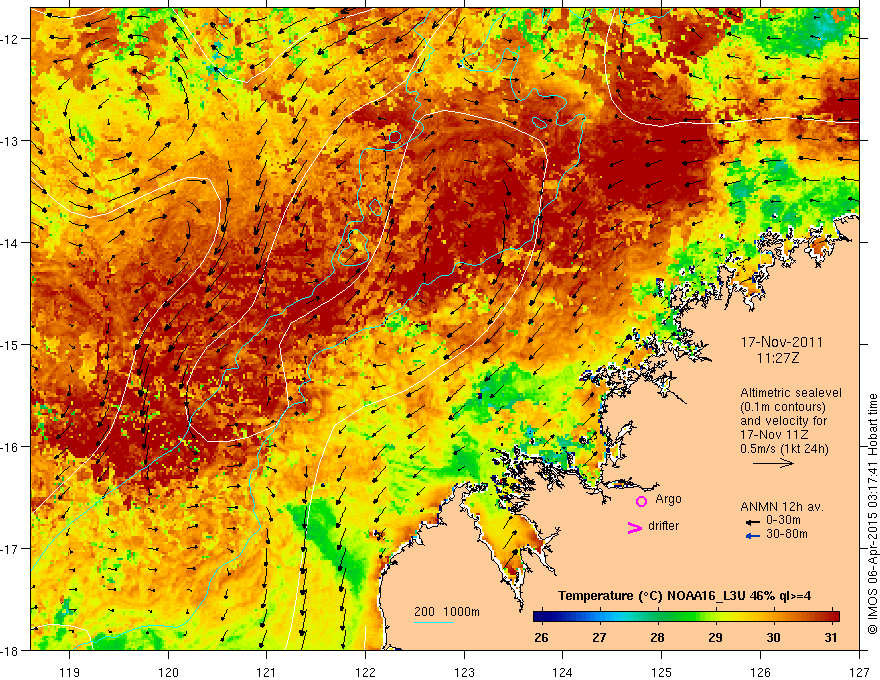Click the "ANMN 12h av." label
This screenshot has height=680, width=880.
pyautogui.click(x=782, y=507)
